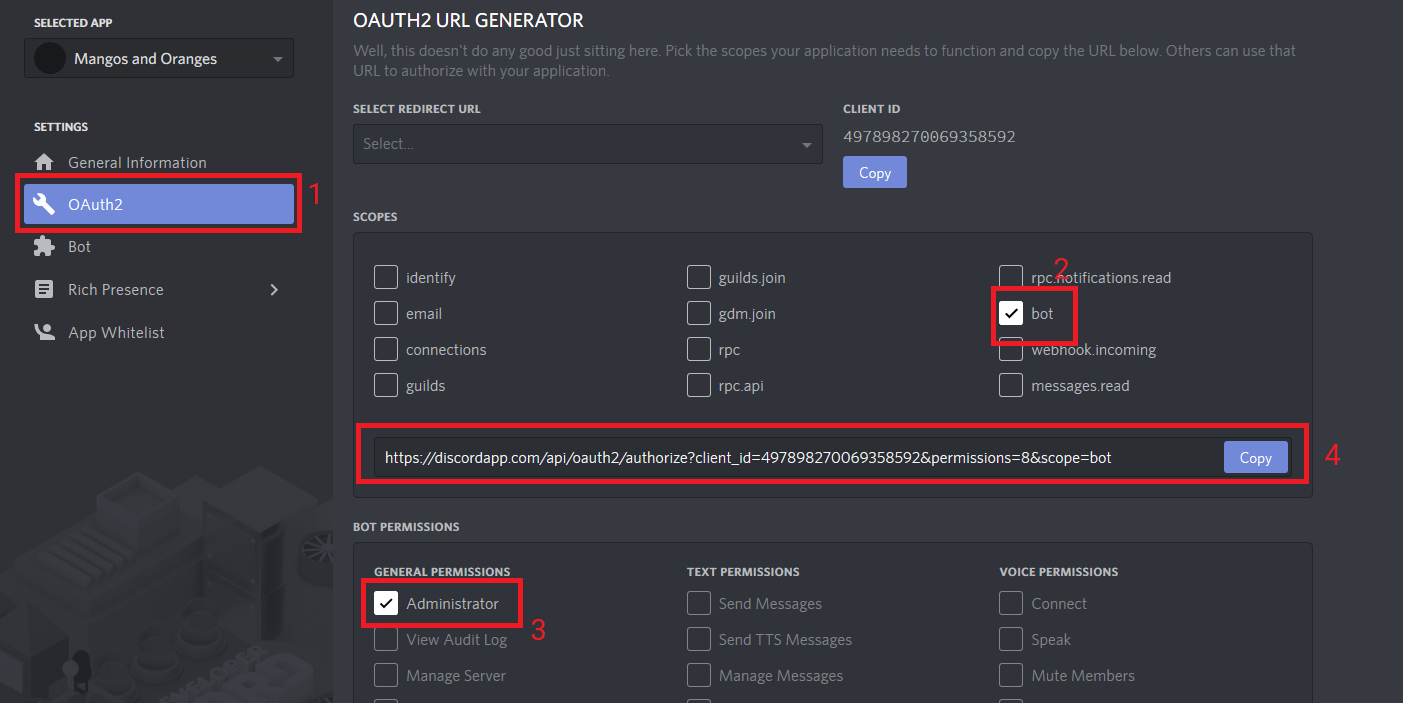Check the guilds.join scope
Viewport: 1403px width, 703px height.
pyautogui.click(x=699, y=277)
